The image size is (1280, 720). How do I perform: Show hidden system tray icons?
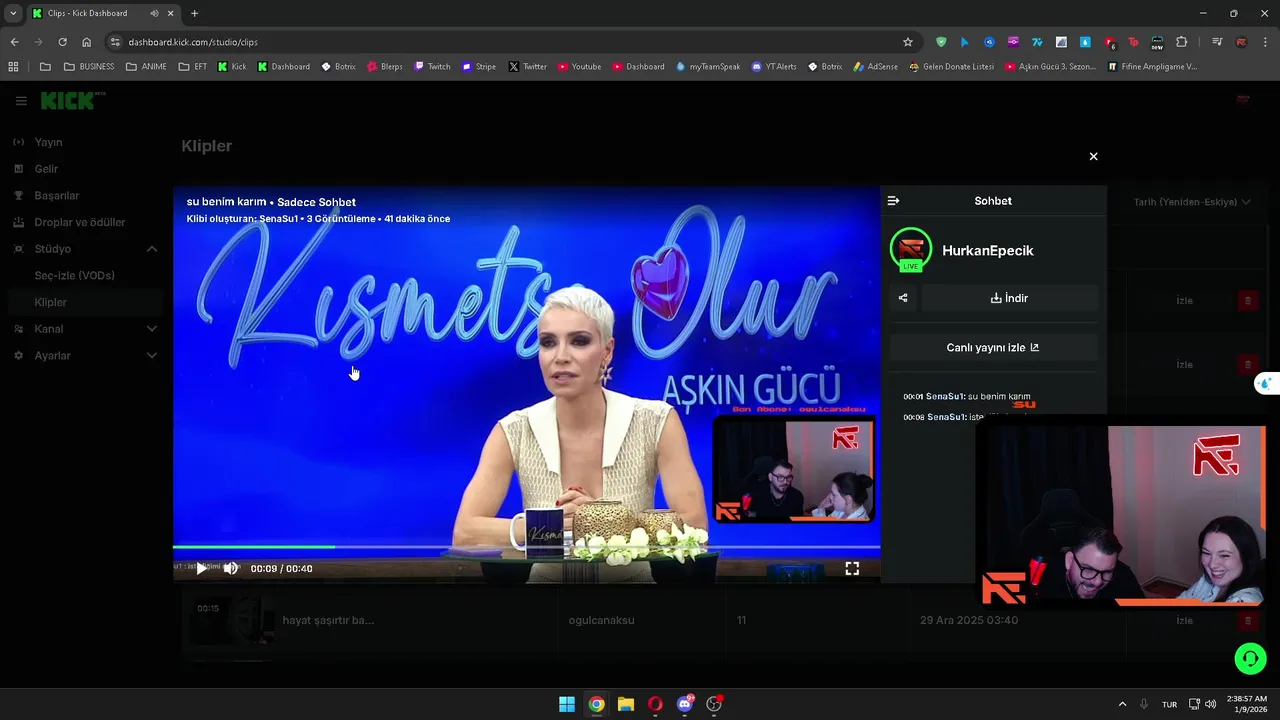[x=1122, y=704]
